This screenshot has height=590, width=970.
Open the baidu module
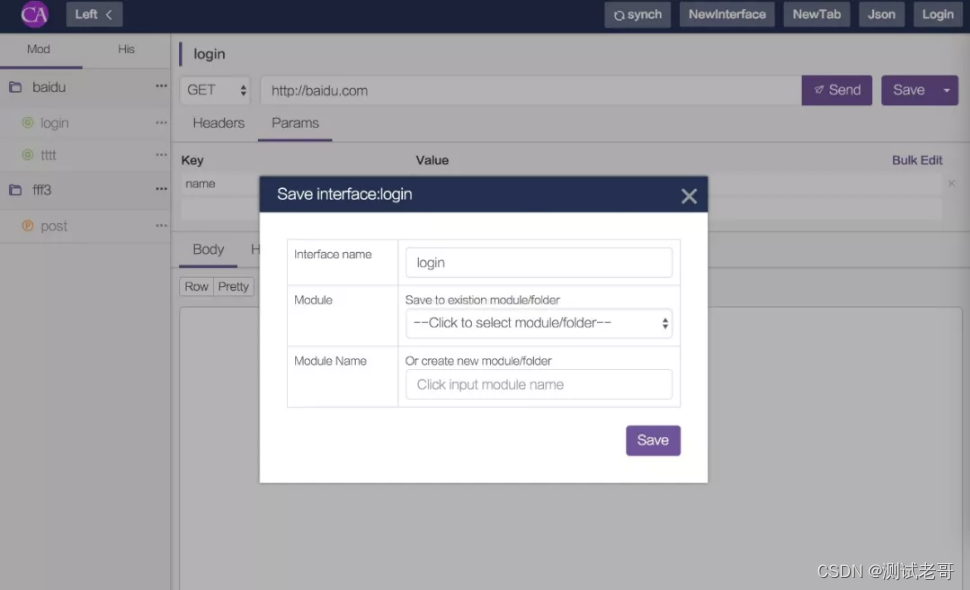49,87
